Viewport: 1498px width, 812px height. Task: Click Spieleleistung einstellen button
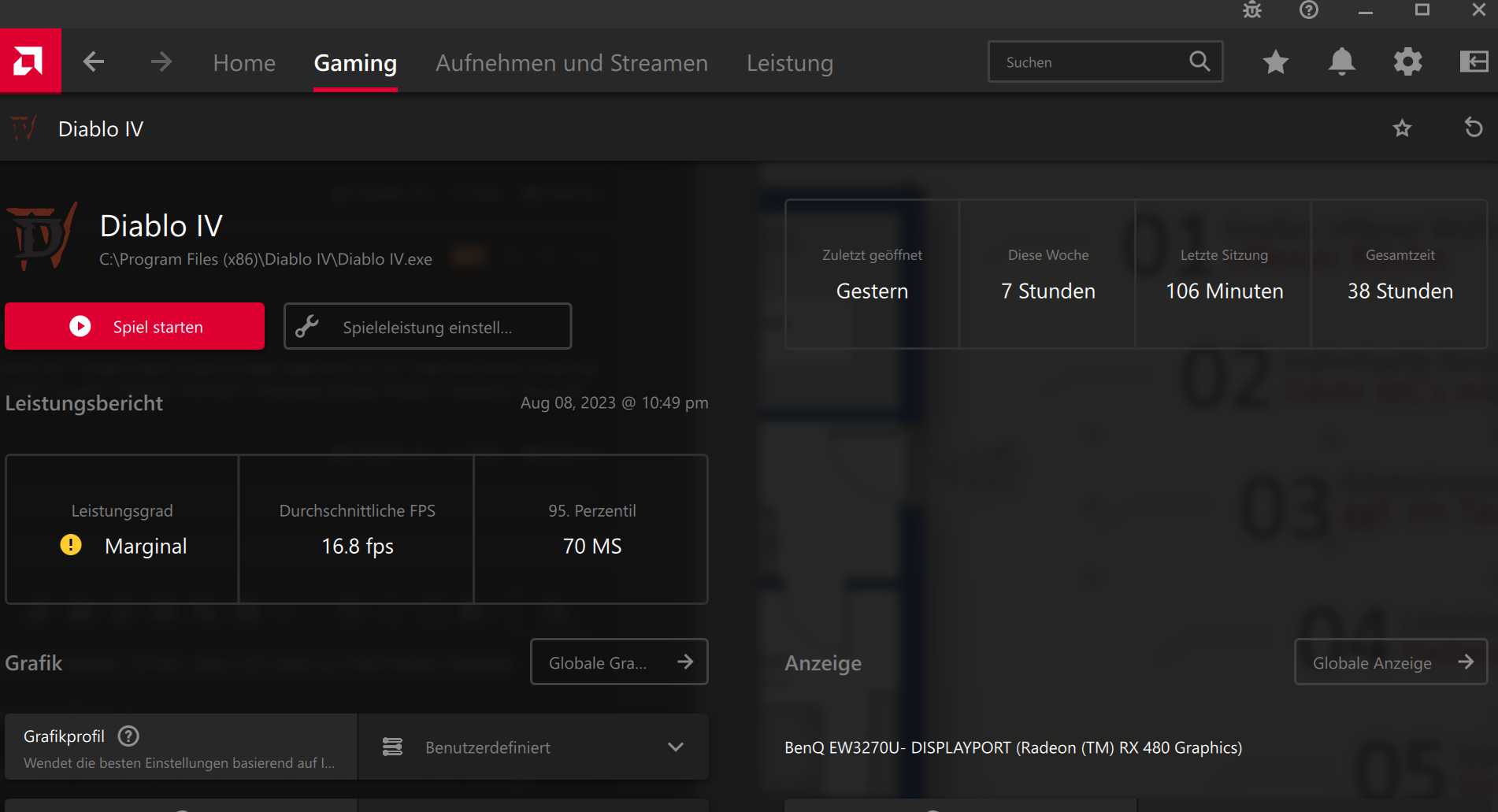tap(428, 326)
